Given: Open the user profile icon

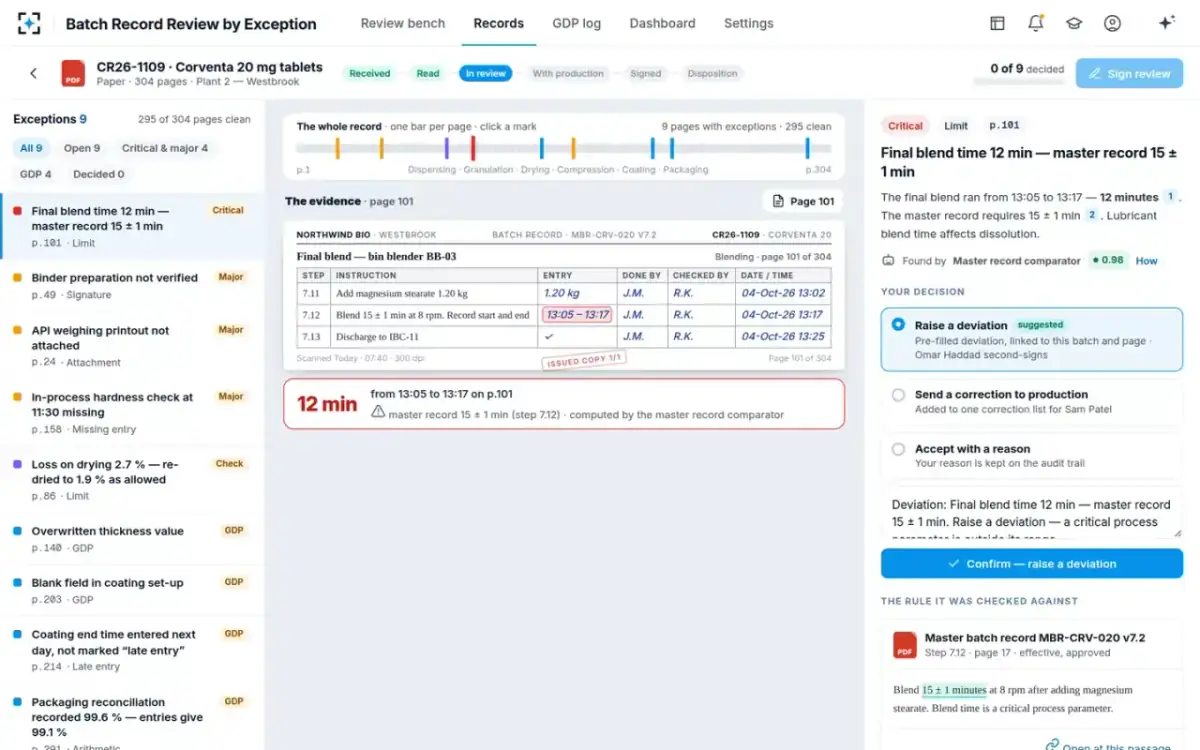Looking at the screenshot, I should pyautogui.click(x=1112, y=23).
